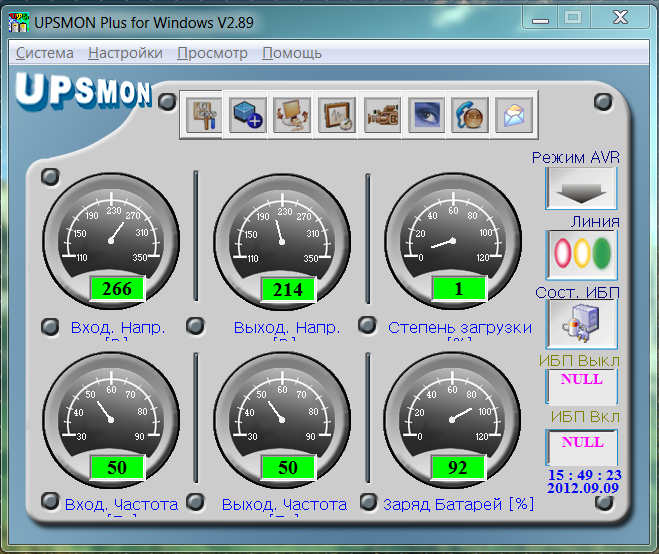Click the Режим AVR label

pyautogui.click(x=576, y=158)
